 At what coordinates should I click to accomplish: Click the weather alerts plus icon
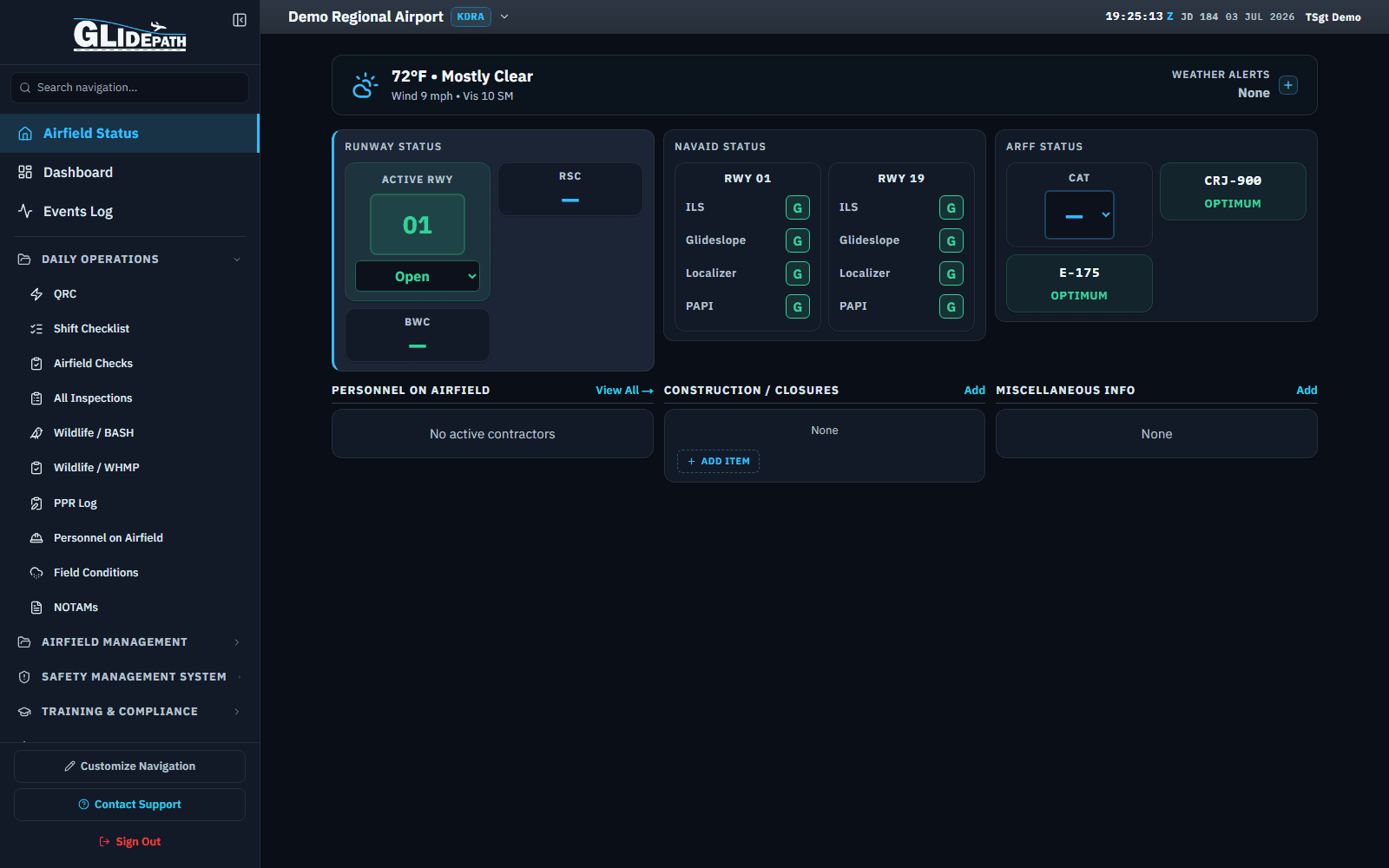[1288, 85]
